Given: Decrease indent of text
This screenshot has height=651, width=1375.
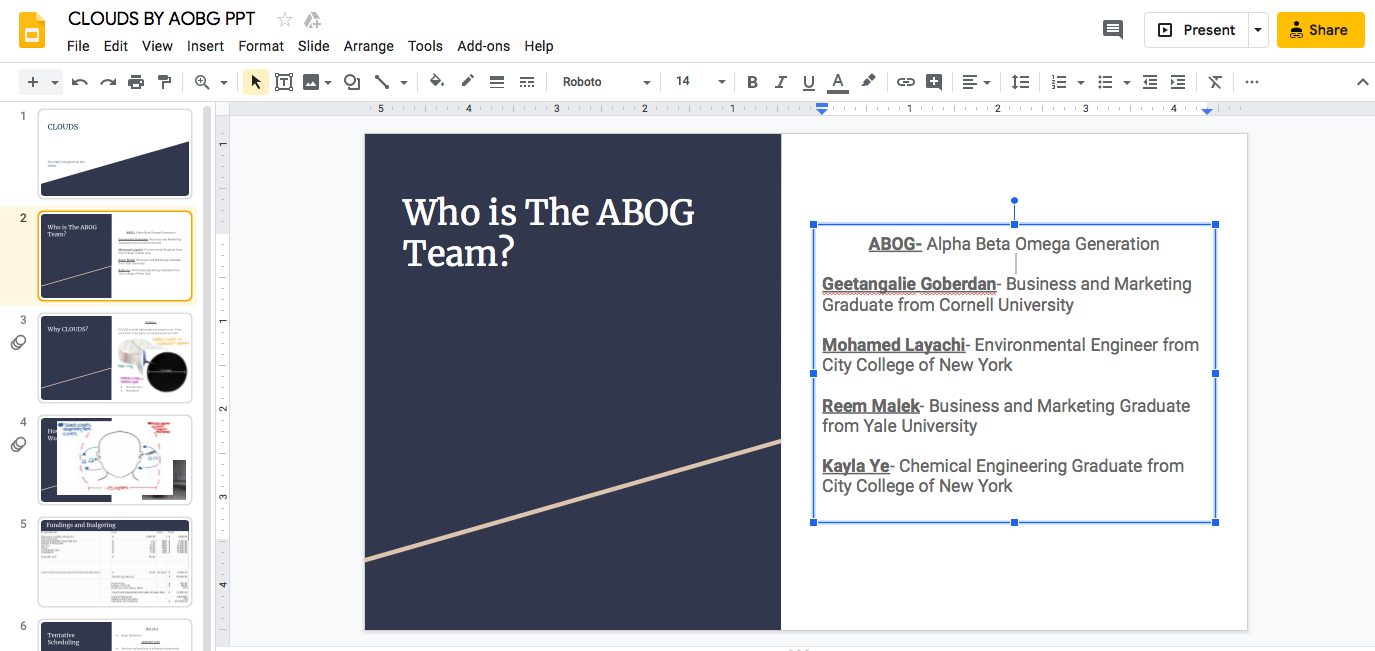Looking at the screenshot, I should pos(1150,82).
